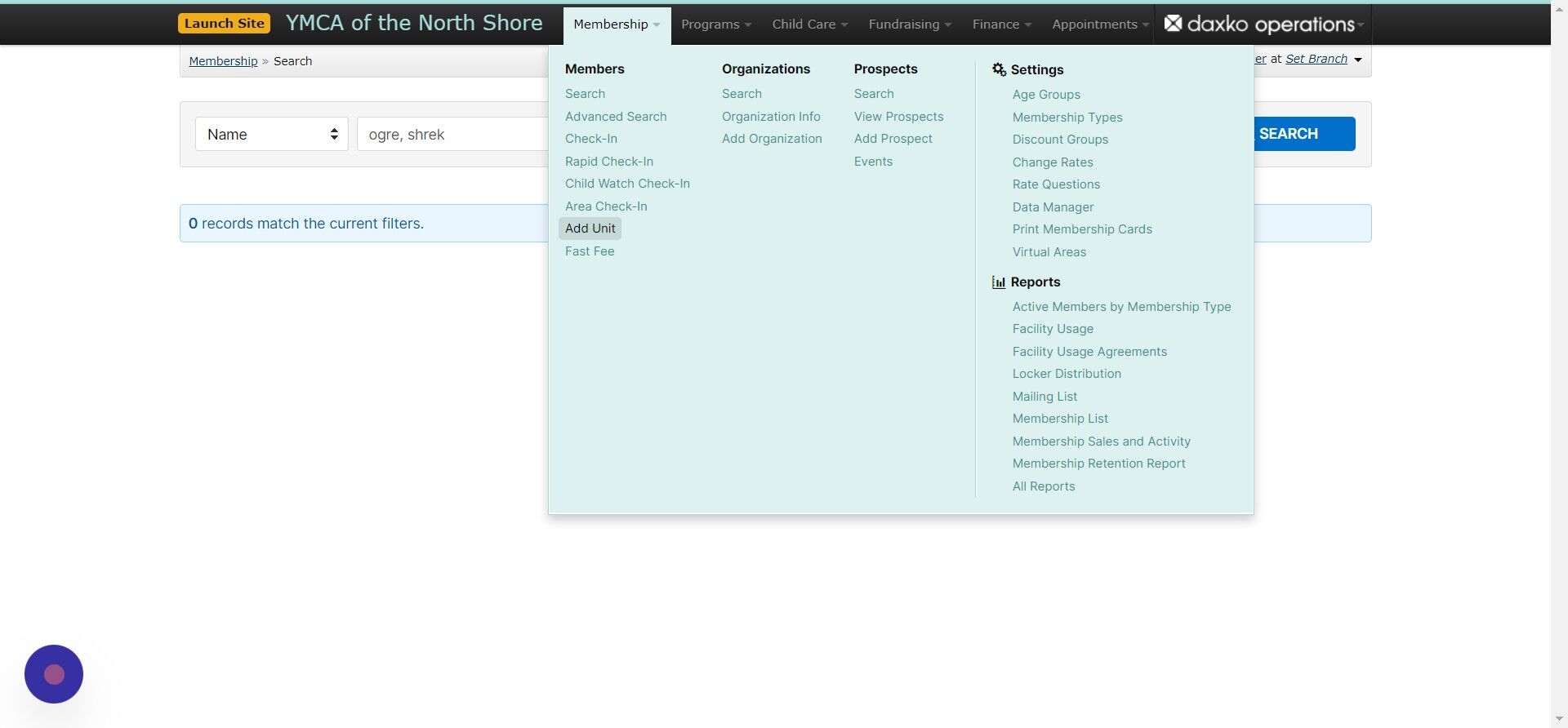Open the purple chat bubble widget

[54, 674]
